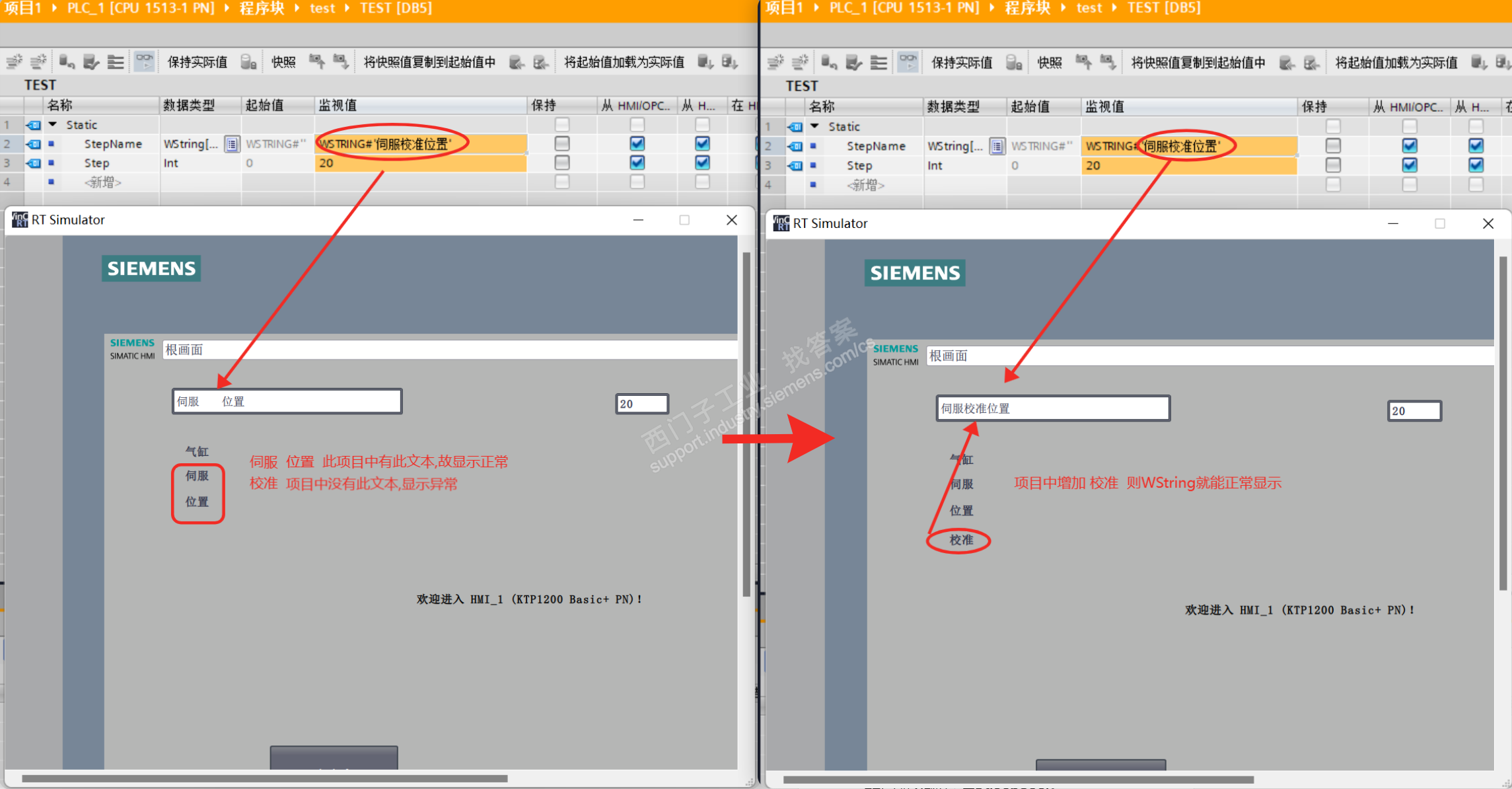This screenshot has width=1512, height=789.
Task: Toggle the 保持 checkbox for StepName in left table
Action: [561, 143]
